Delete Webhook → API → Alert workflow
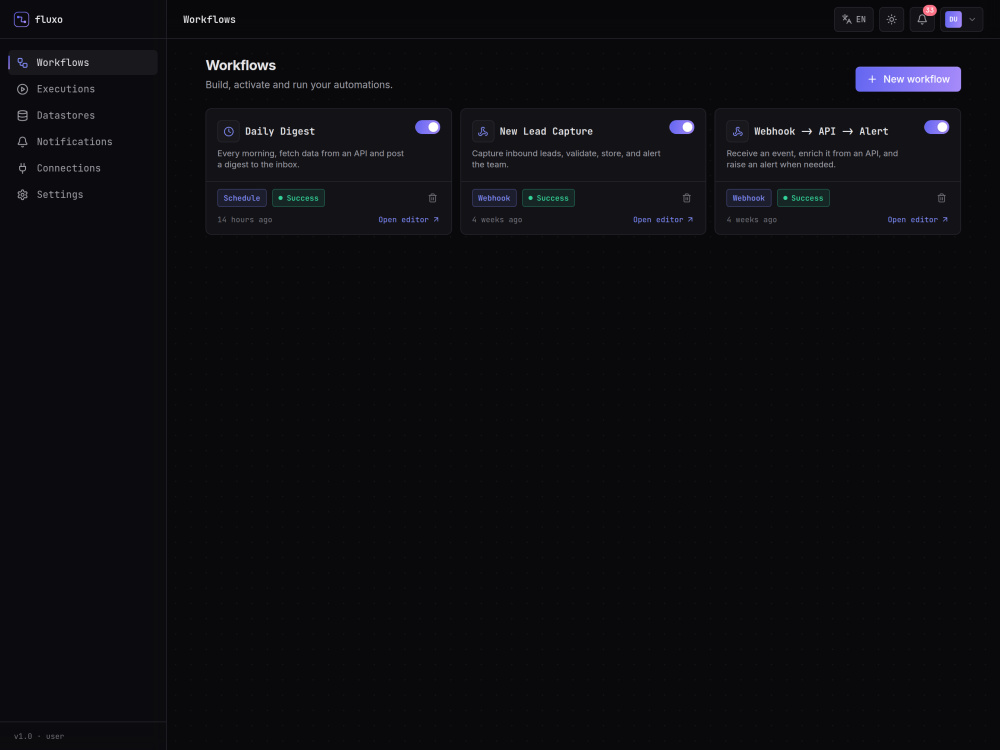 pos(941,198)
